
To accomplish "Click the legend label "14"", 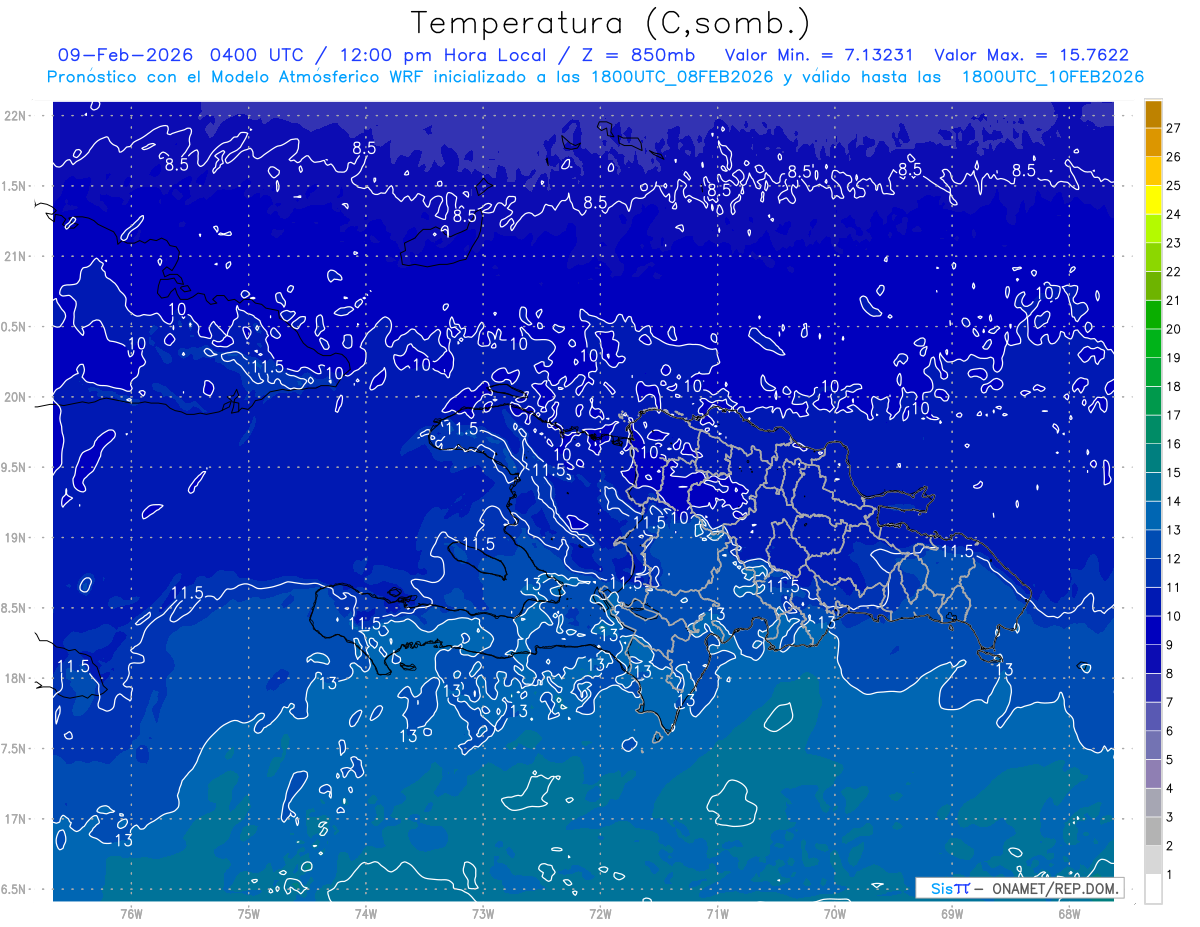I will tap(1173, 501).
